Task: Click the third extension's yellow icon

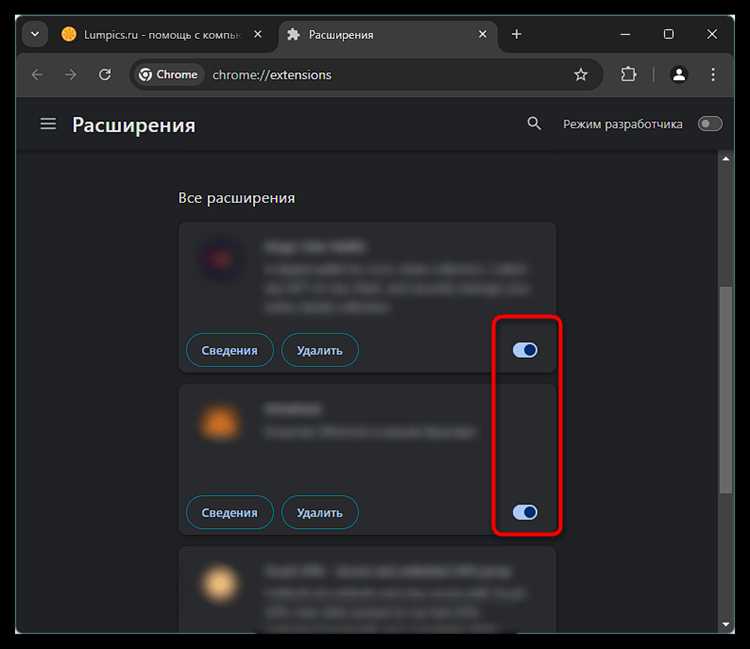Action: click(220, 584)
